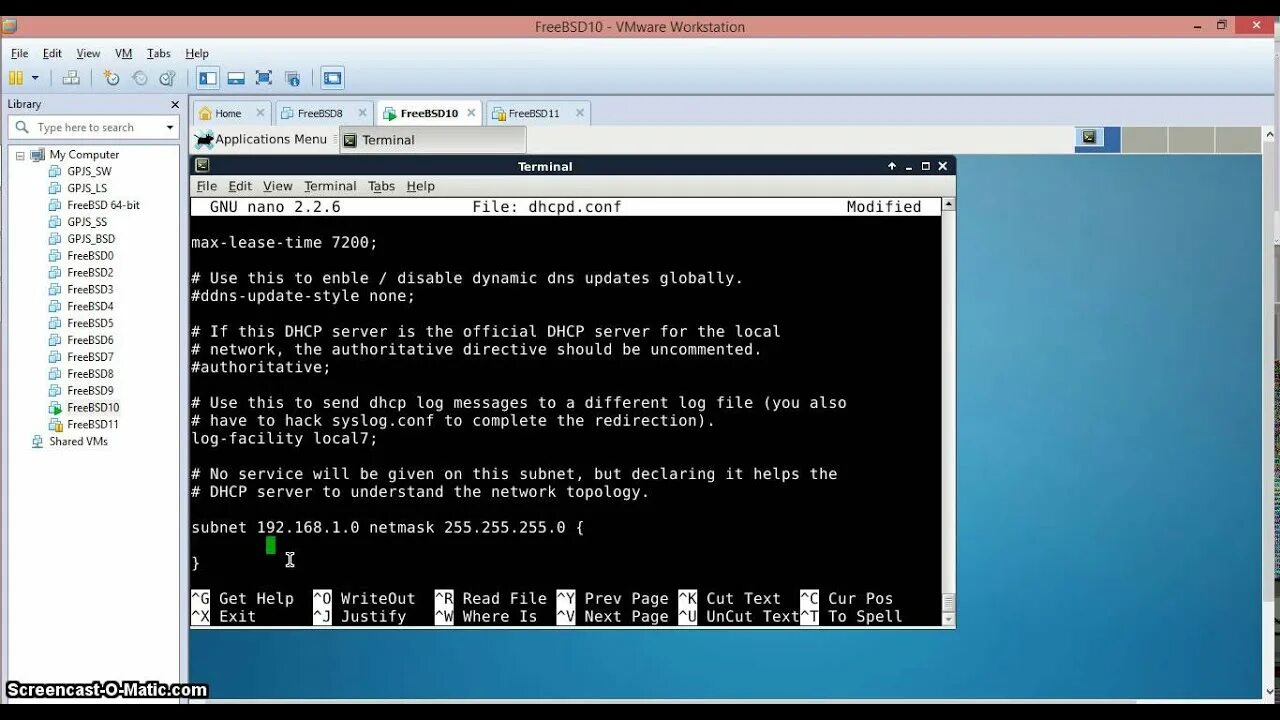This screenshot has width=1280, height=720.
Task: Click Terminal window menu icon in titlebar
Action: [x=202, y=166]
